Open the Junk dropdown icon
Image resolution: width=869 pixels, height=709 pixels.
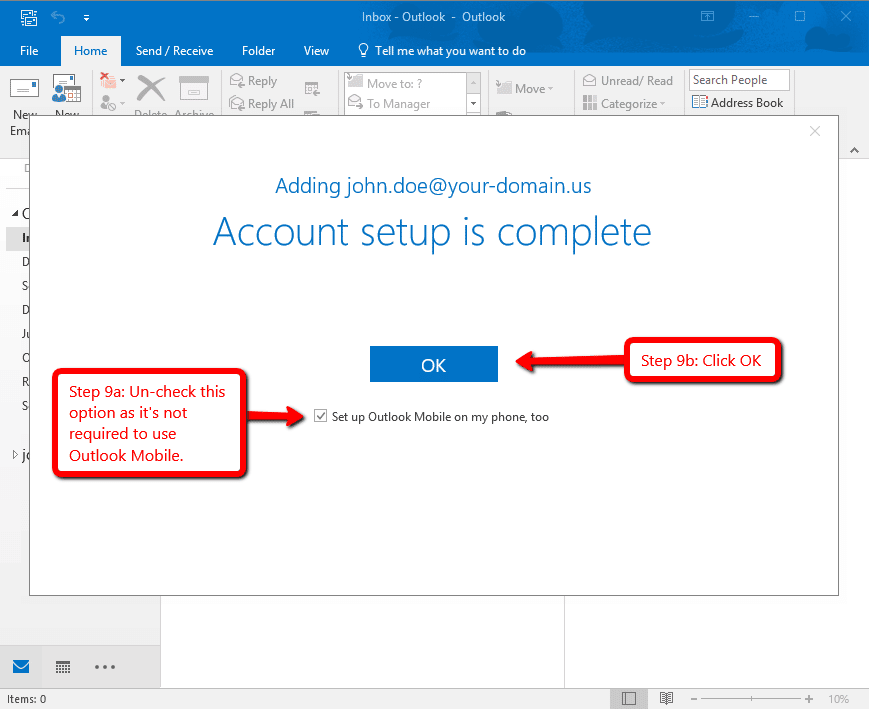(x=113, y=103)
